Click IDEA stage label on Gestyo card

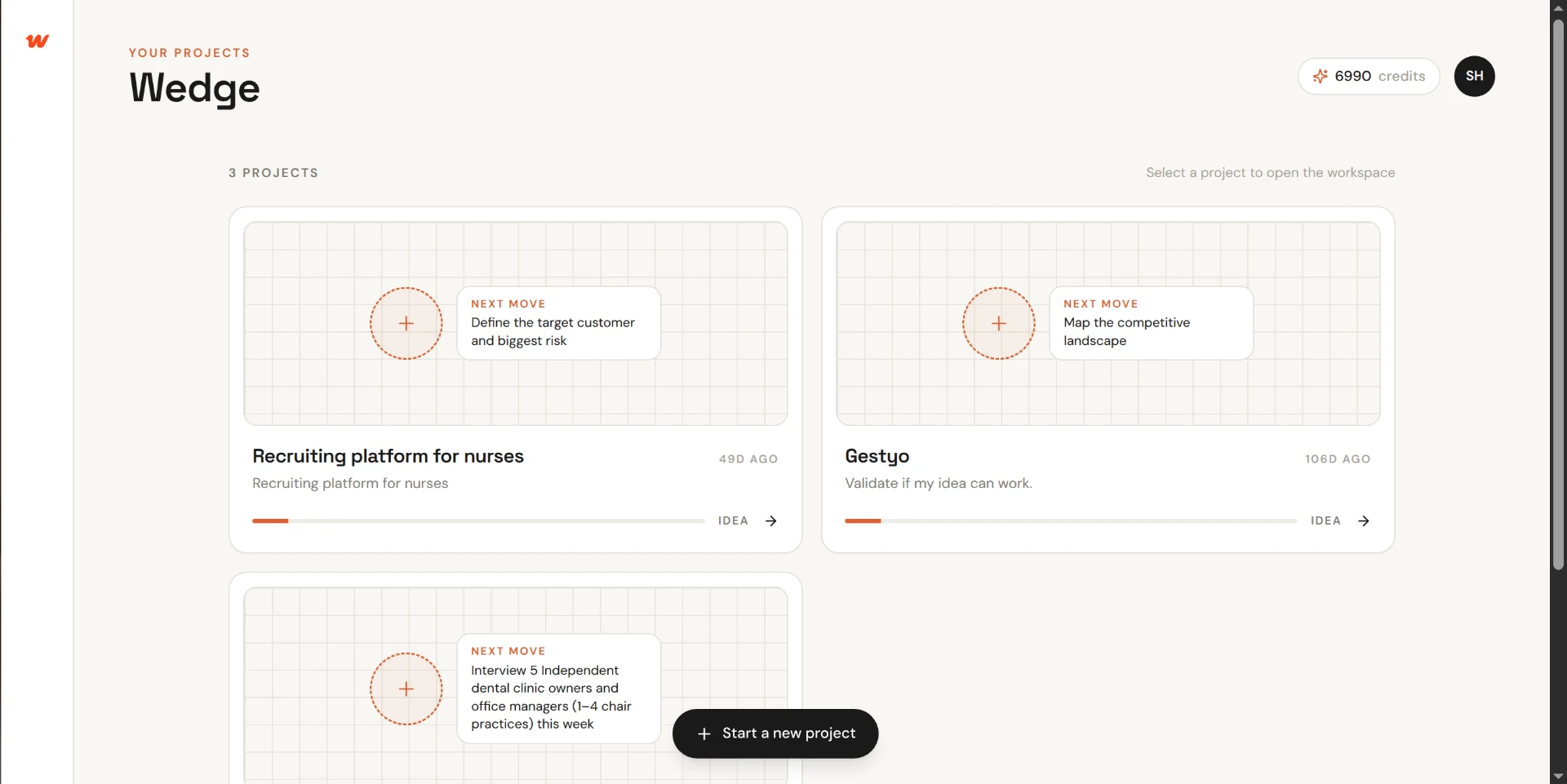pyautogui.click(x=1325, y=520)
